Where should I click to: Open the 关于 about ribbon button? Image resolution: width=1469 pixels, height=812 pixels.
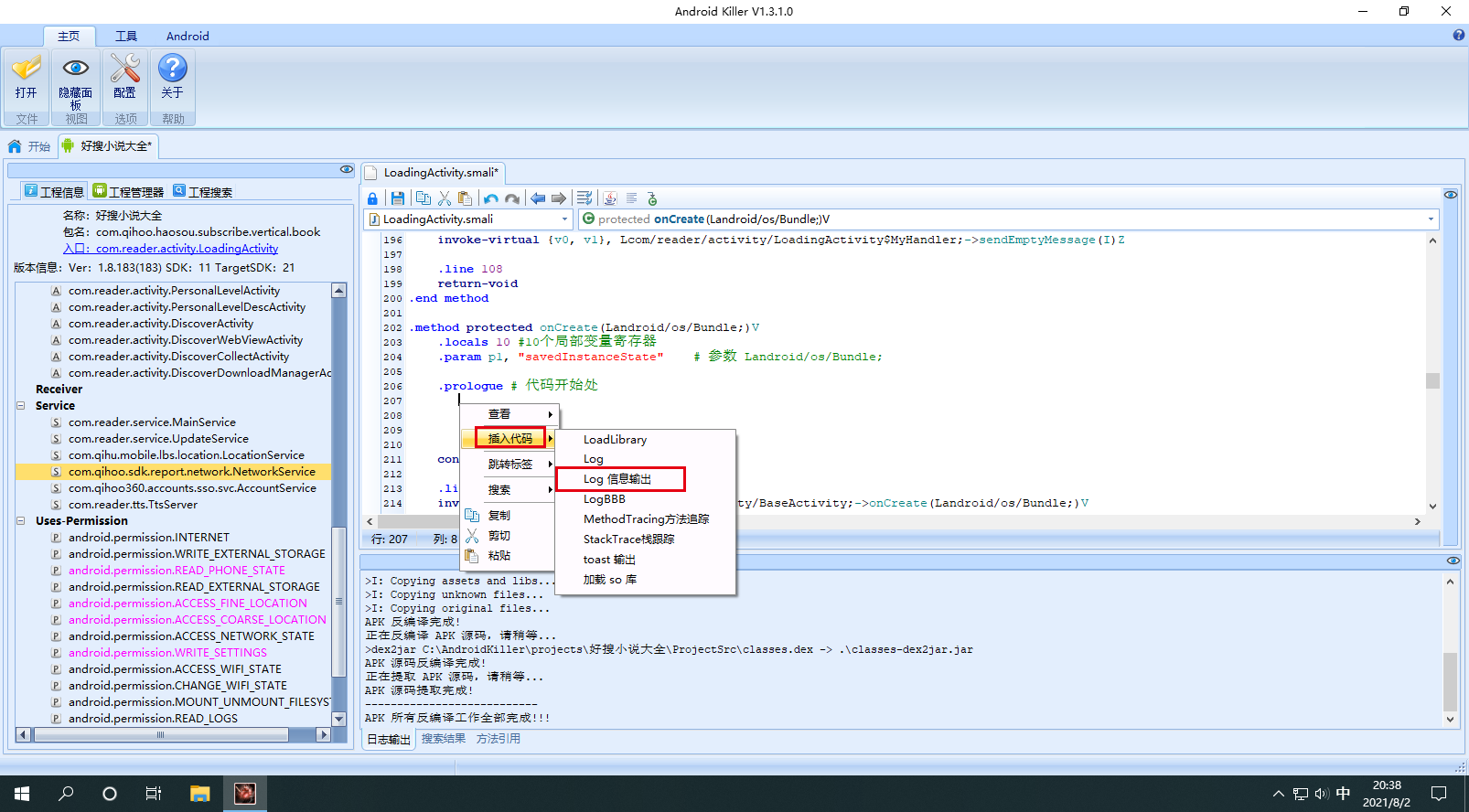coord(173,80)
